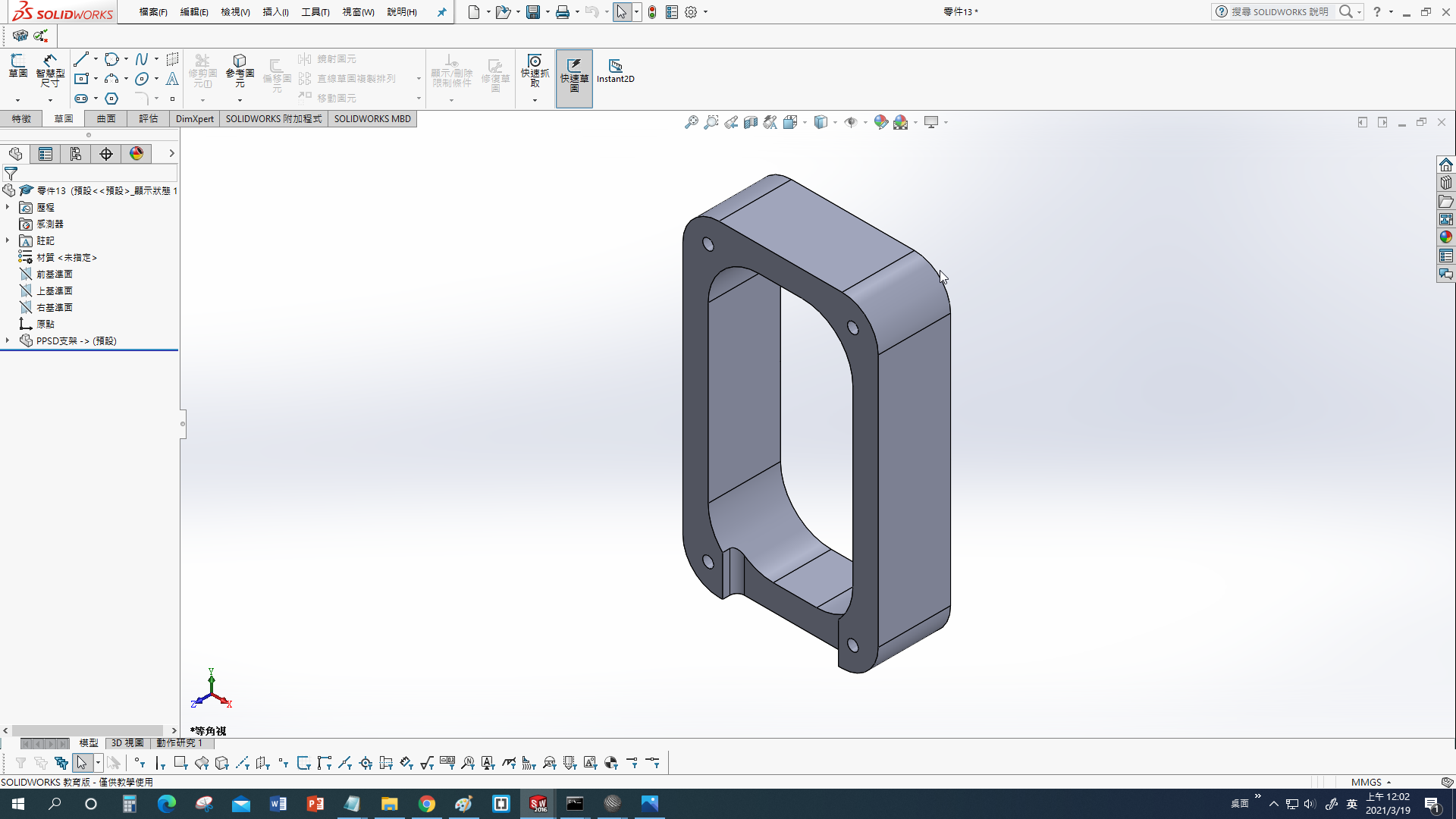Expand the PPSD支架 feature node

pyautogui.click(x=8, y=340)
